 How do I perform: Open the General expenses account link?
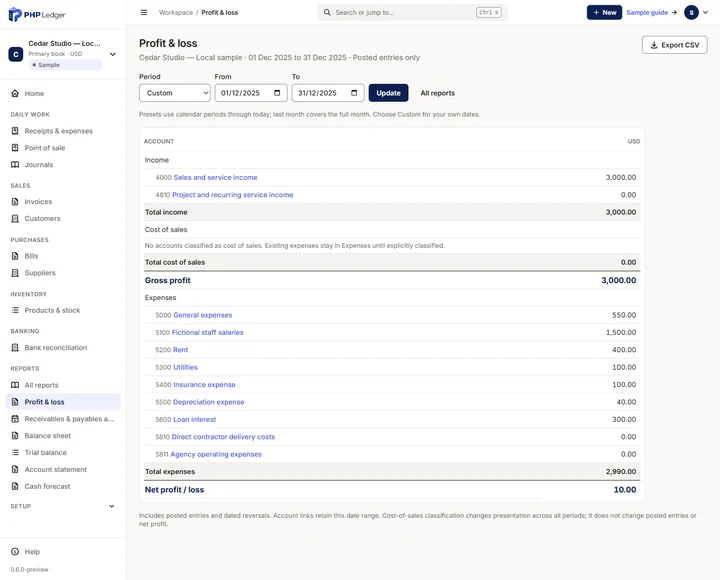(202, 315)
